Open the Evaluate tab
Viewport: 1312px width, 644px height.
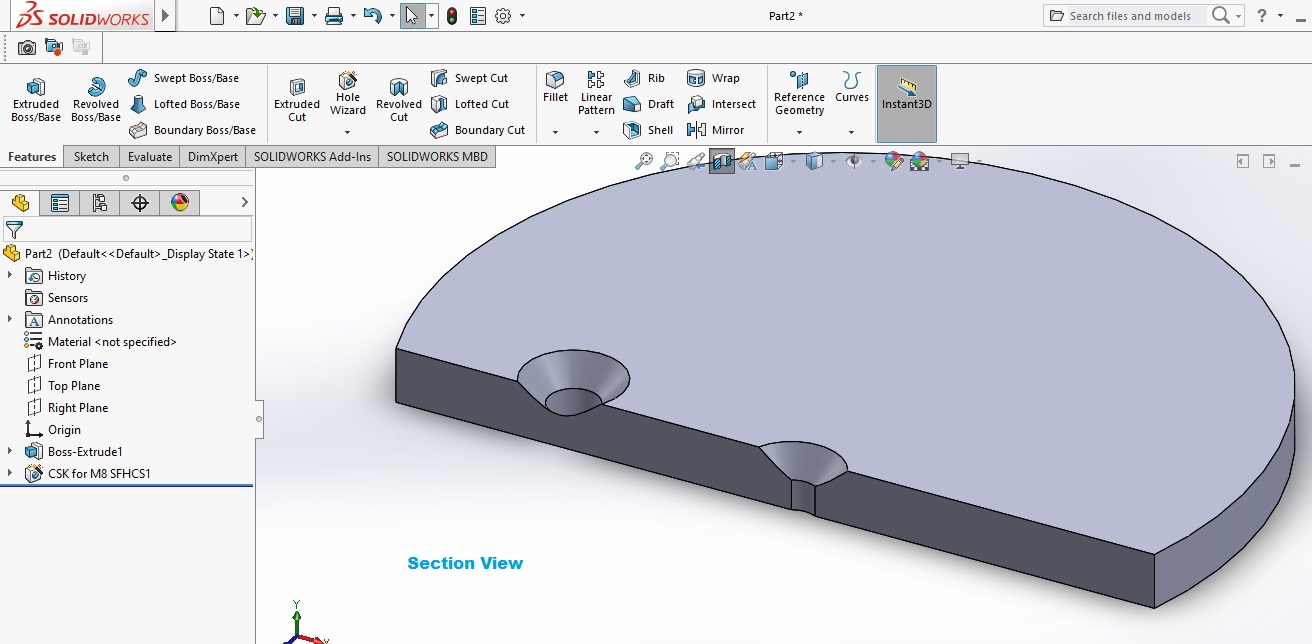click(150, 157)
